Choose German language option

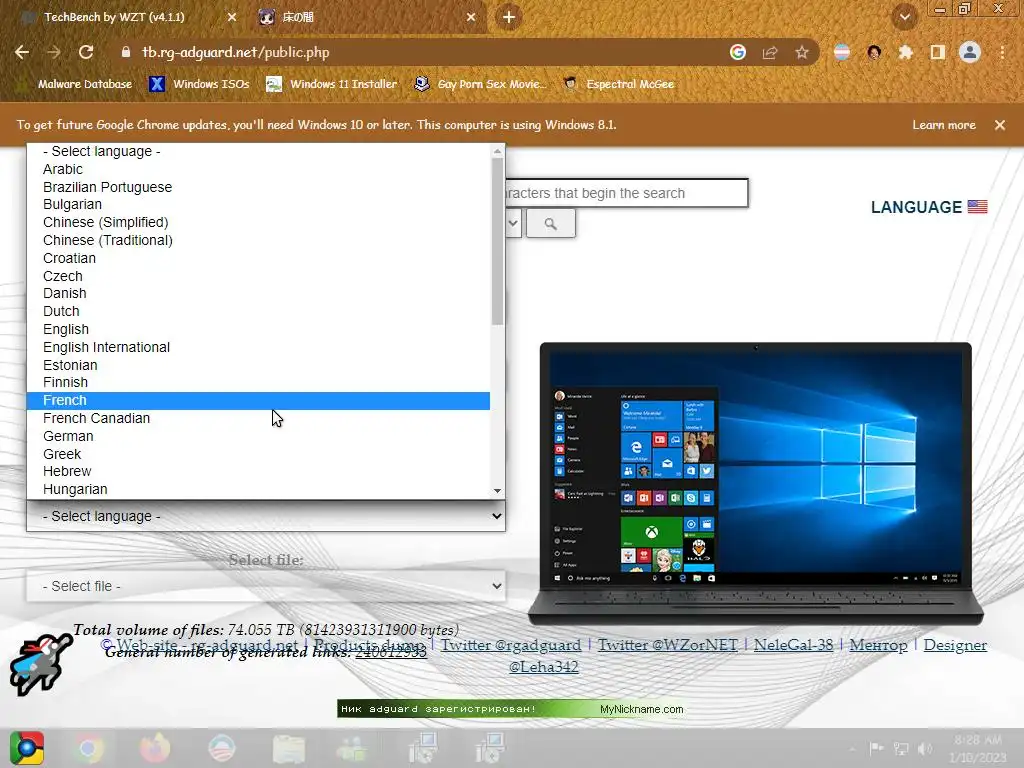258,436
